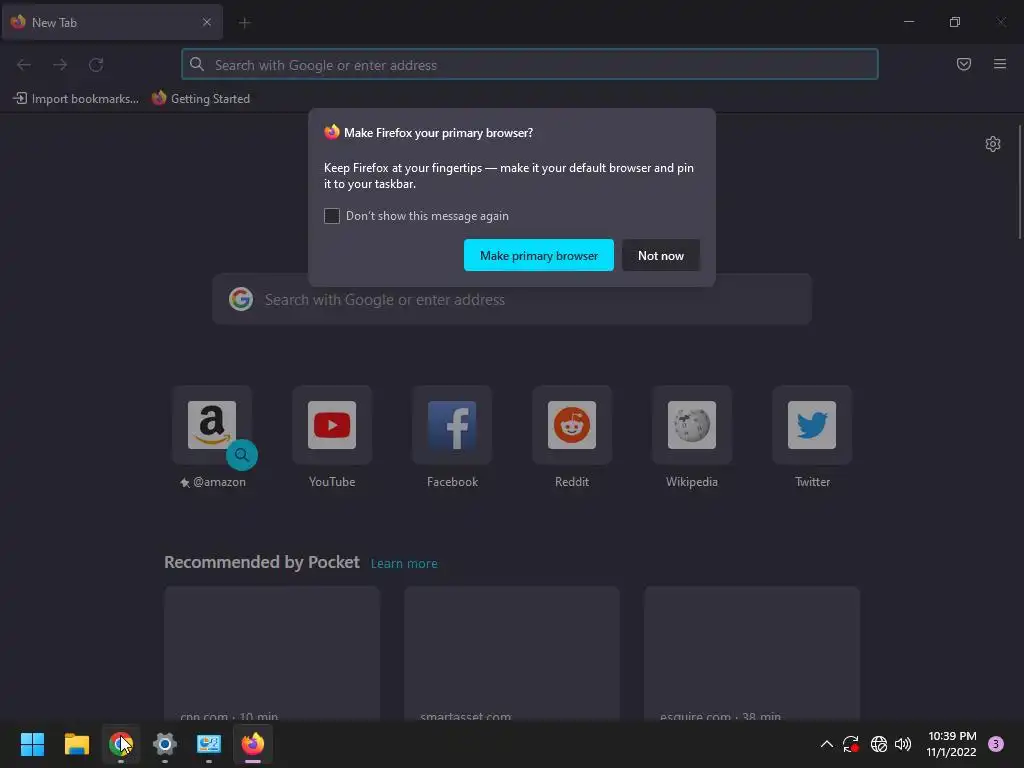Viewport: 1024px width, 768px height.
Task: Focus the address bar
Action: 530,65
